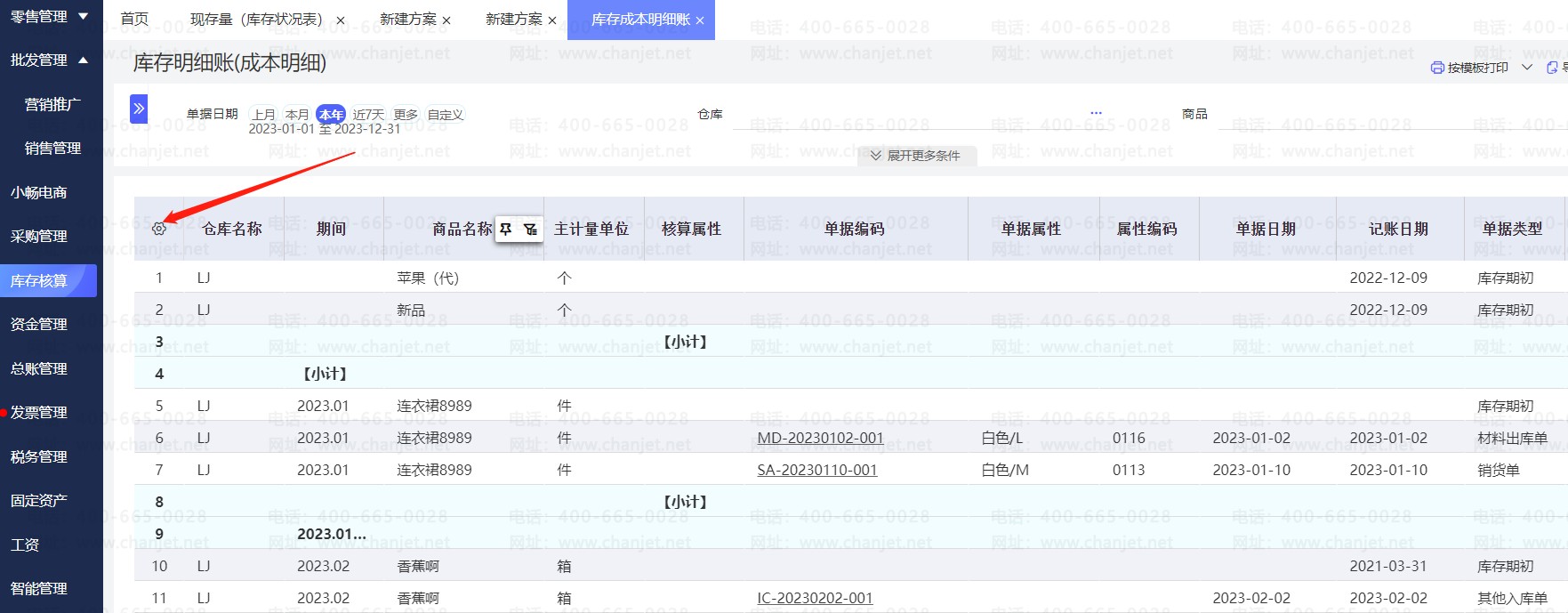Click the export document icon
Screen dimensions: 1568x613
point(1552,68)
